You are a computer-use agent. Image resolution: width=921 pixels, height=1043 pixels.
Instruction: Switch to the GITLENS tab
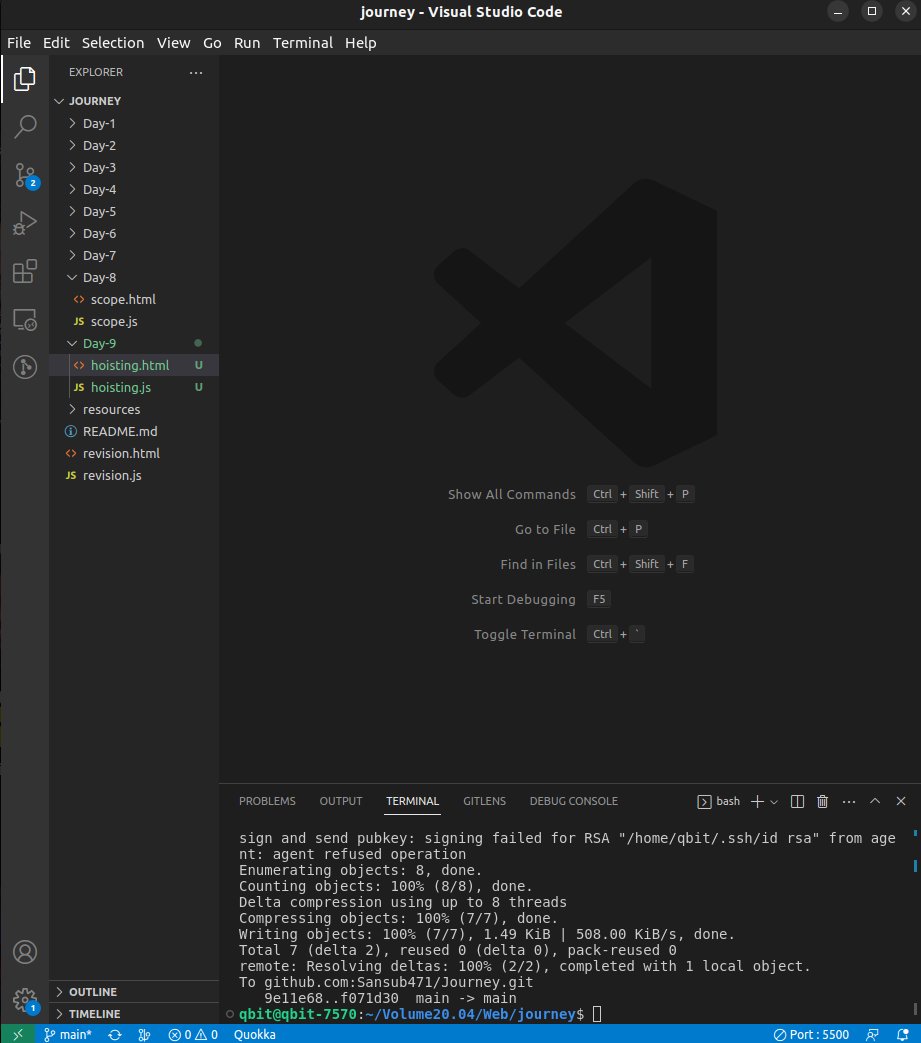pyautogui.click(x=484, y=802)
